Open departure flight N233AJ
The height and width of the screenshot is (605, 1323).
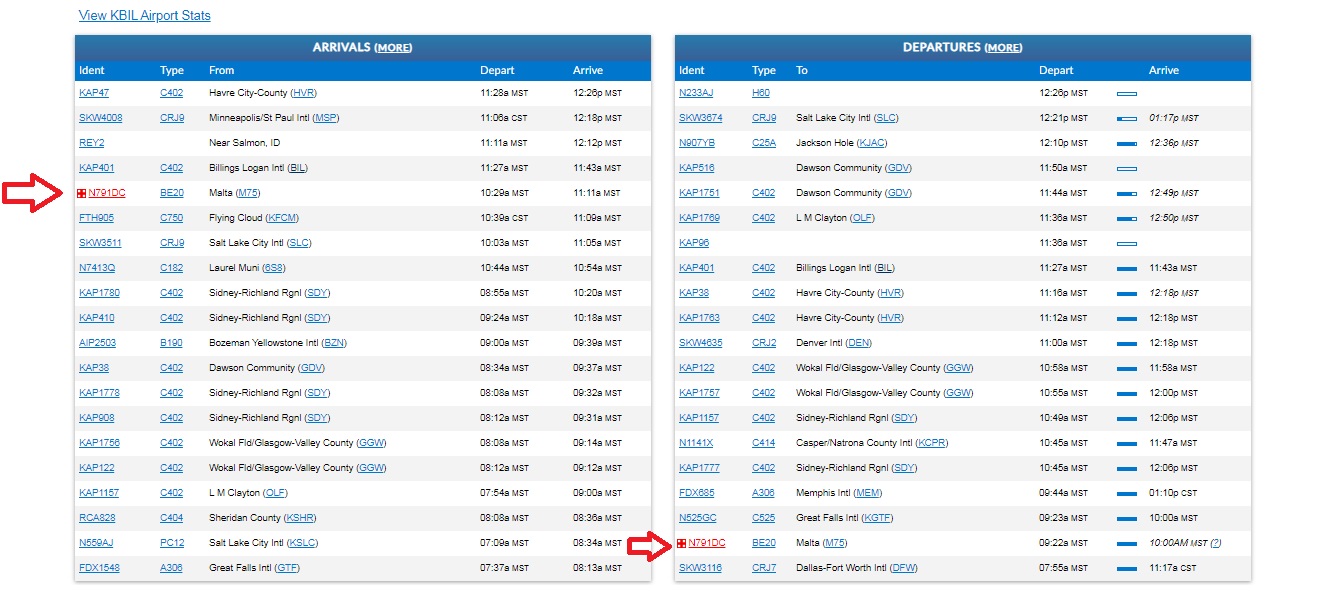click(x=696, y=93)
